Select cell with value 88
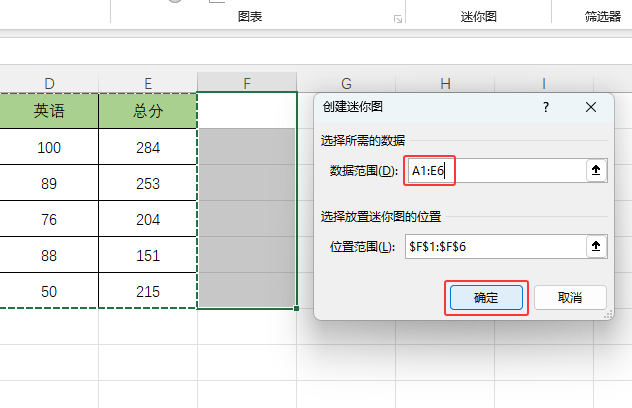This screenshot has width=632, height=408. (49, 255)
